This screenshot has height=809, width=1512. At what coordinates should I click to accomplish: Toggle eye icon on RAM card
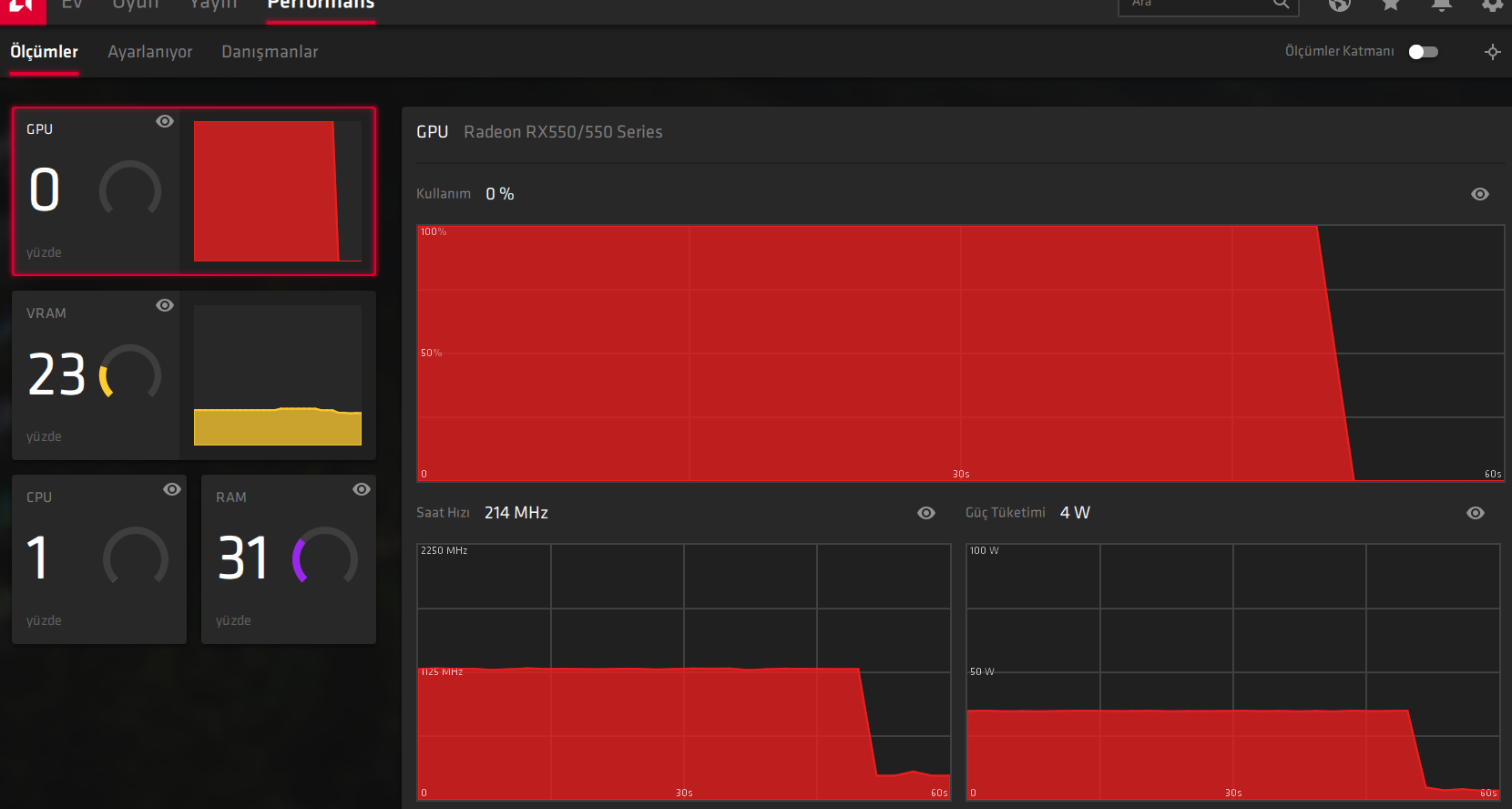362,489
